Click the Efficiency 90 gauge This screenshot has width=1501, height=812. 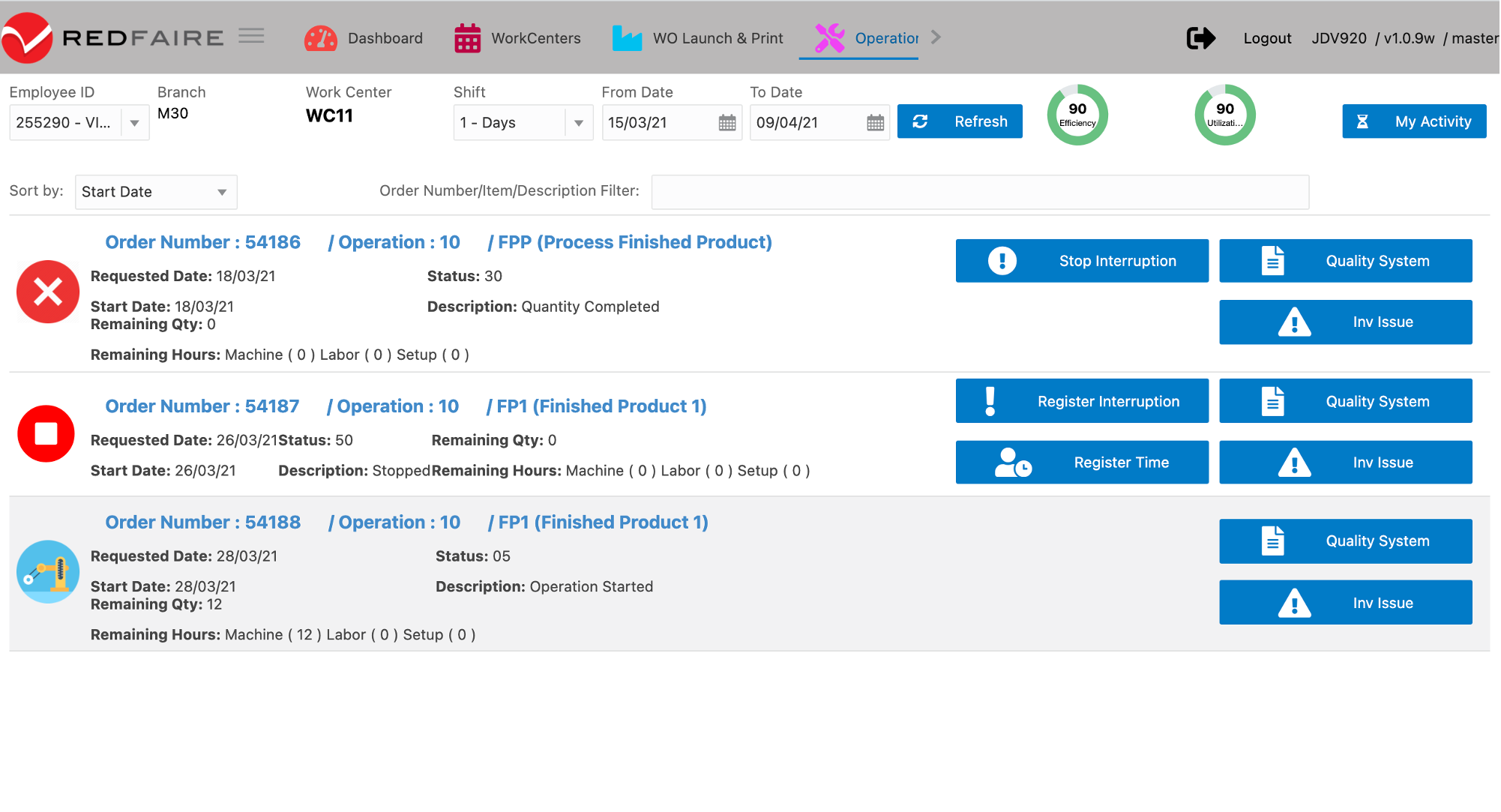point(1077,115)
